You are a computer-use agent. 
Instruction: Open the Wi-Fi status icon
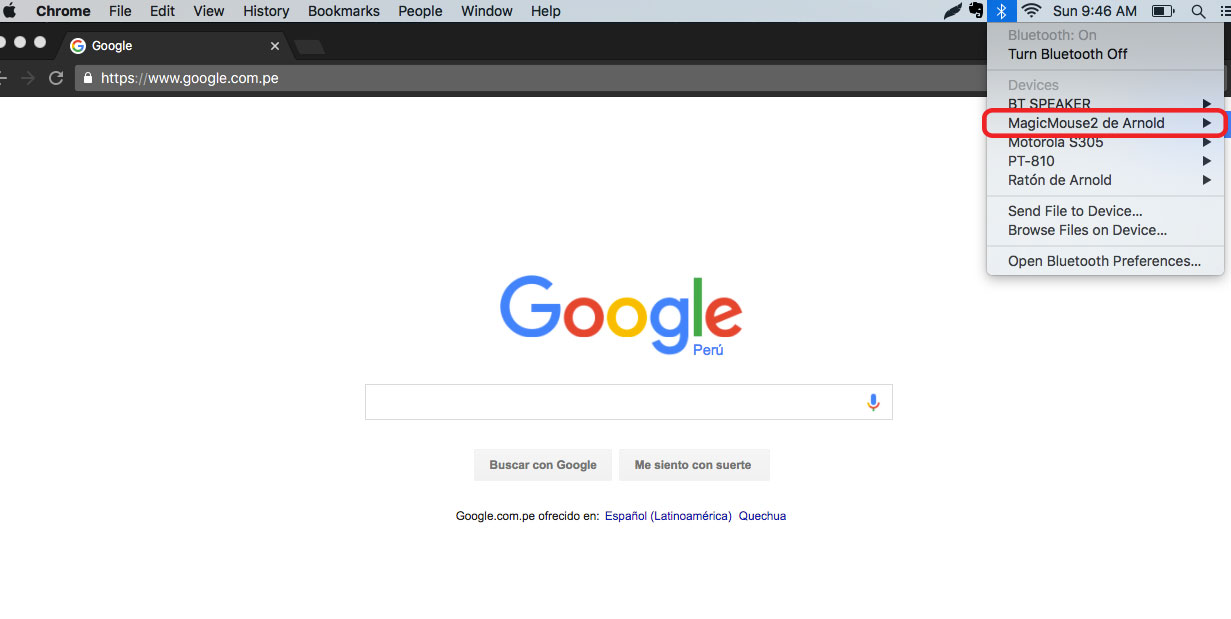tap(1032, 11)
